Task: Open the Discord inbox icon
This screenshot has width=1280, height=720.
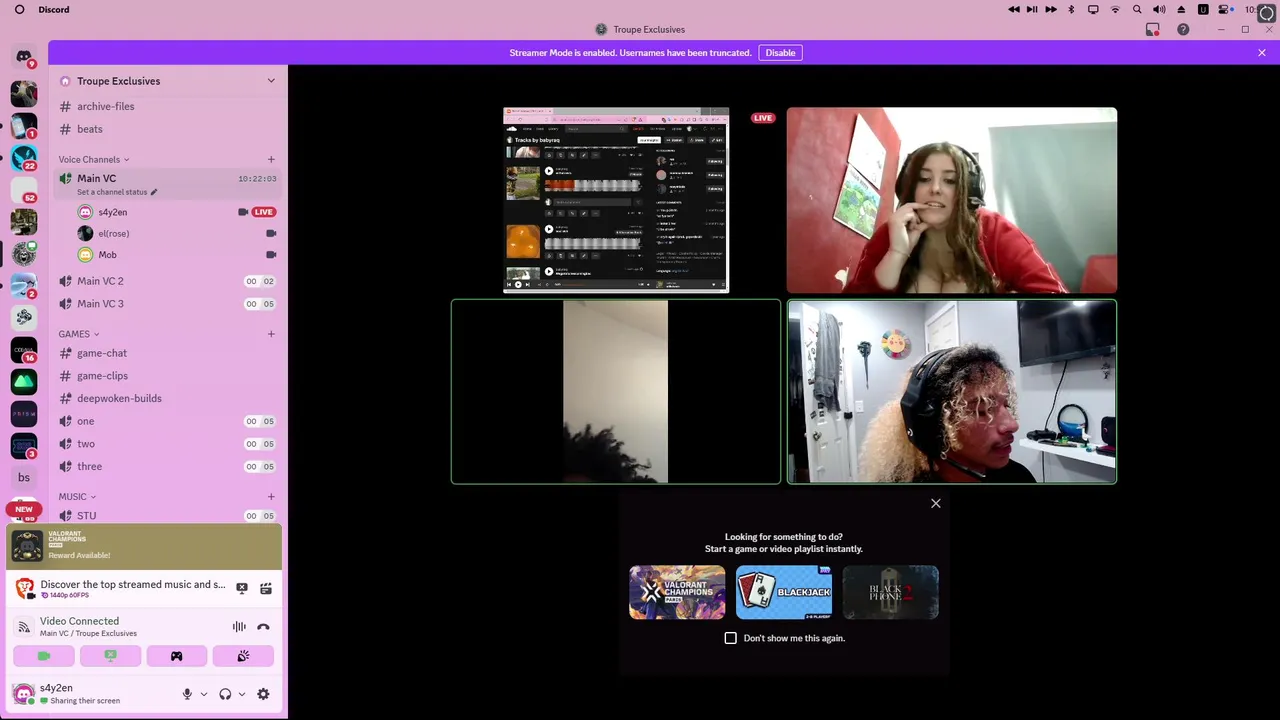Action: 1153,30
